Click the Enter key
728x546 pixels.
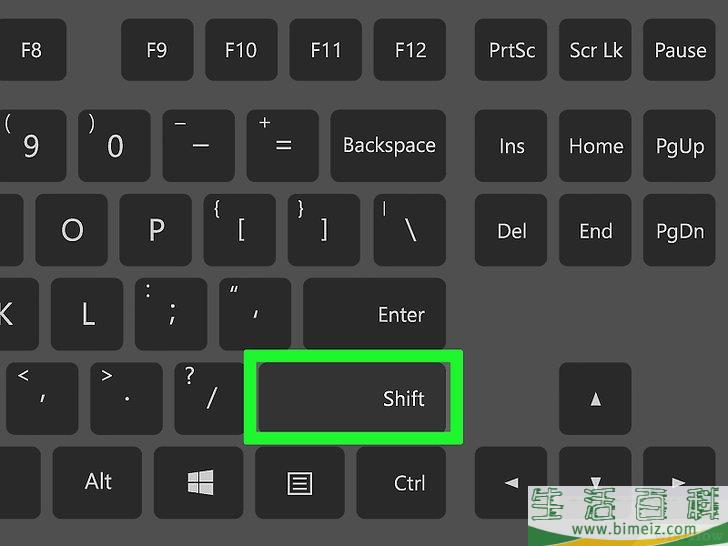(375, 314)
